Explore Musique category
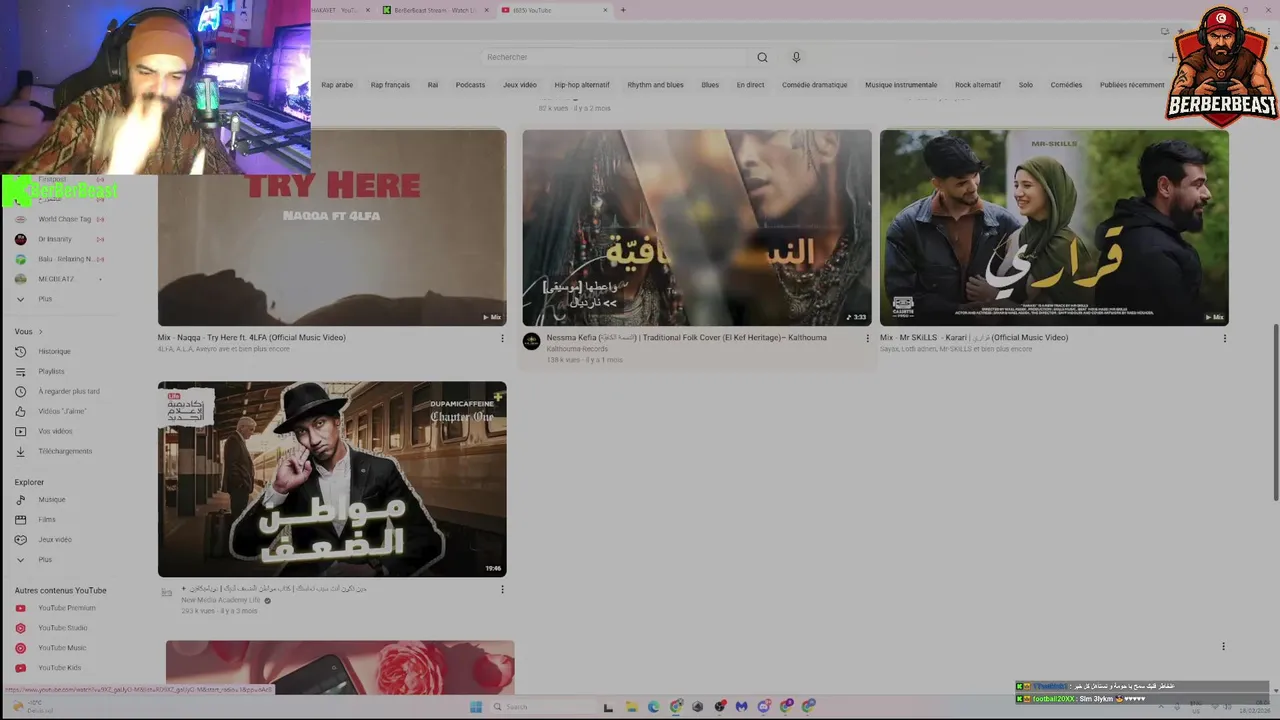 pos(51,500)
